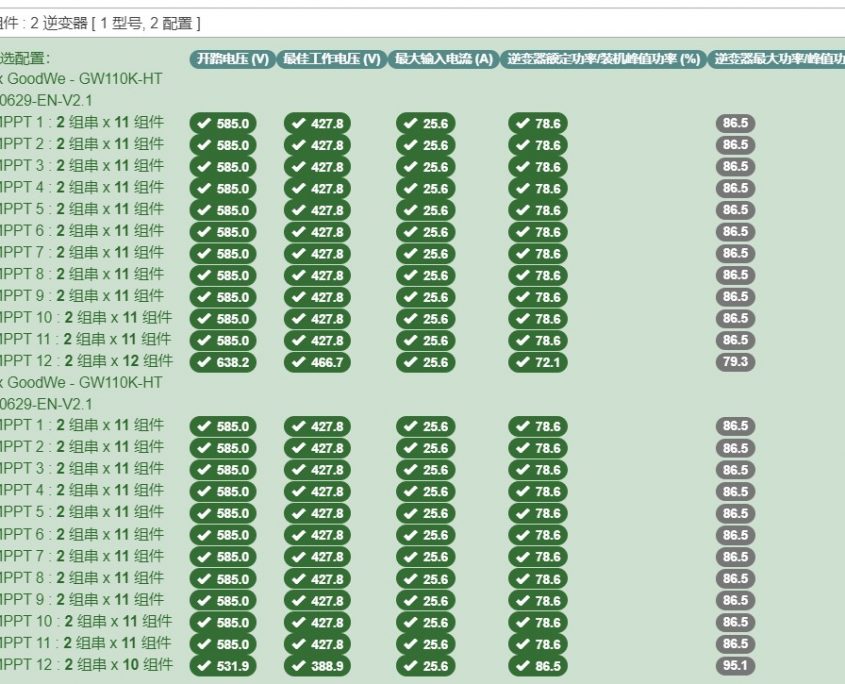
Task: Select the MPPT 12 row with 12 组件
Action: 86,361
